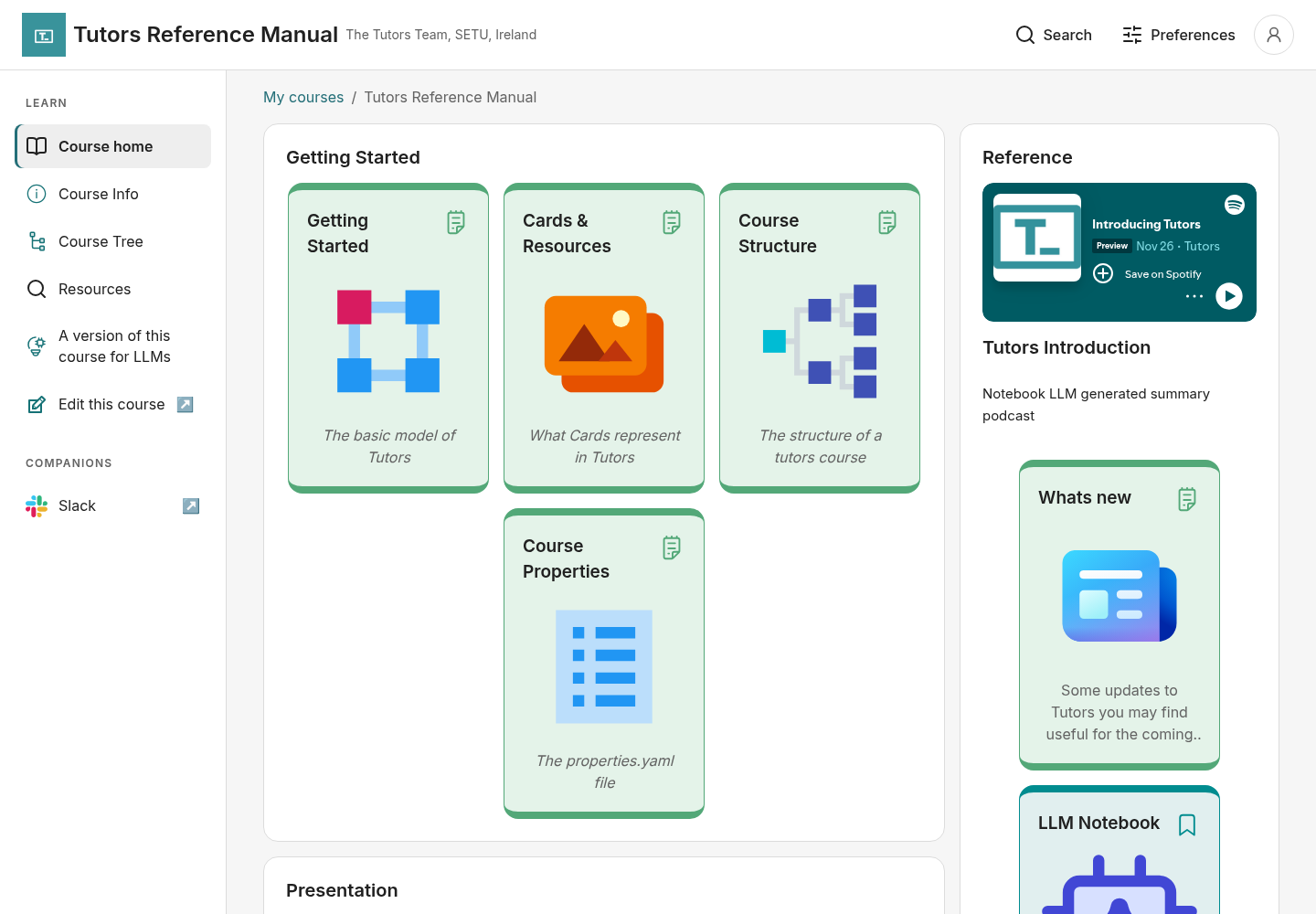Open Course Info in sidebar
The width and height of the screenshot is (1316, 914).
[113, 194]
